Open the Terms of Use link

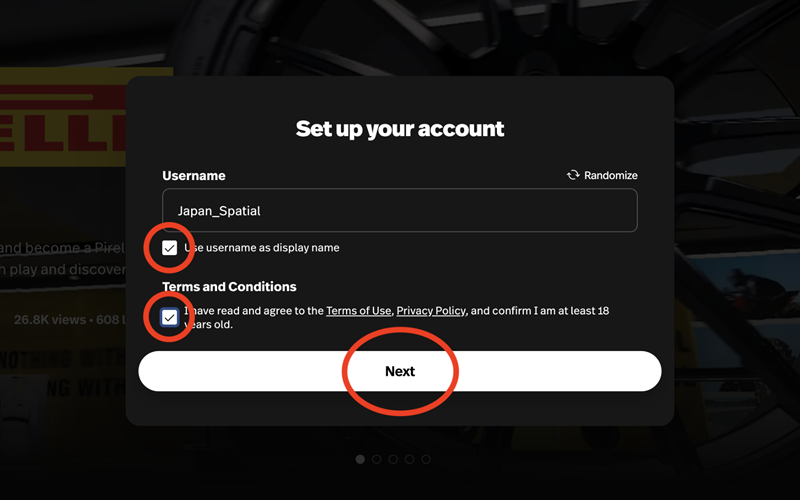point(358,311)
